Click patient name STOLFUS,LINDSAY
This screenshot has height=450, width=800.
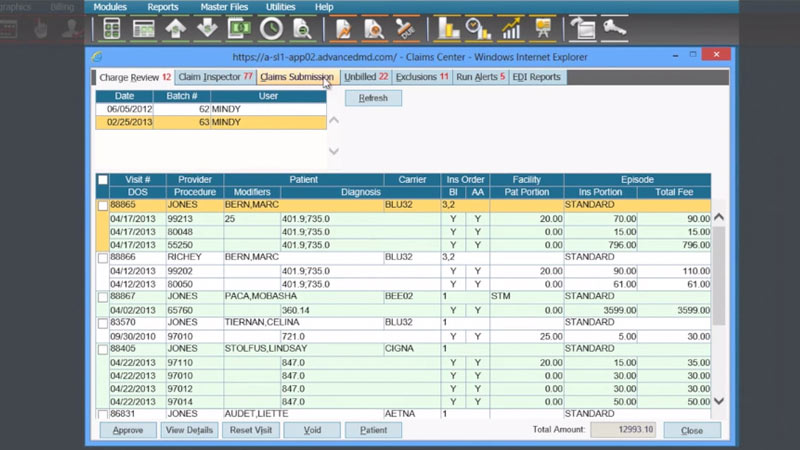pos(266,348)
